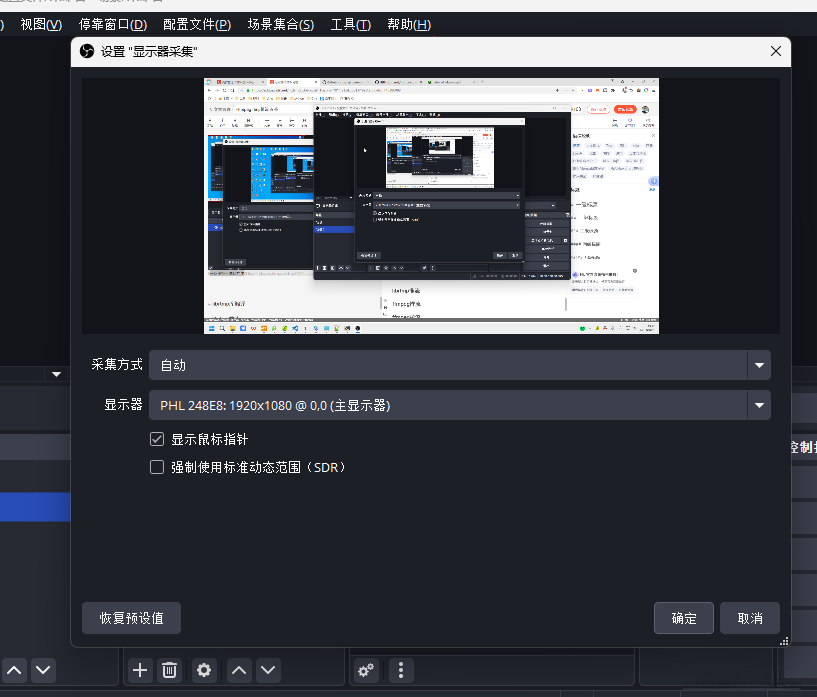Disable 显示鼠标指针 checkbox

pyautogui.click(x=156, y=438)
